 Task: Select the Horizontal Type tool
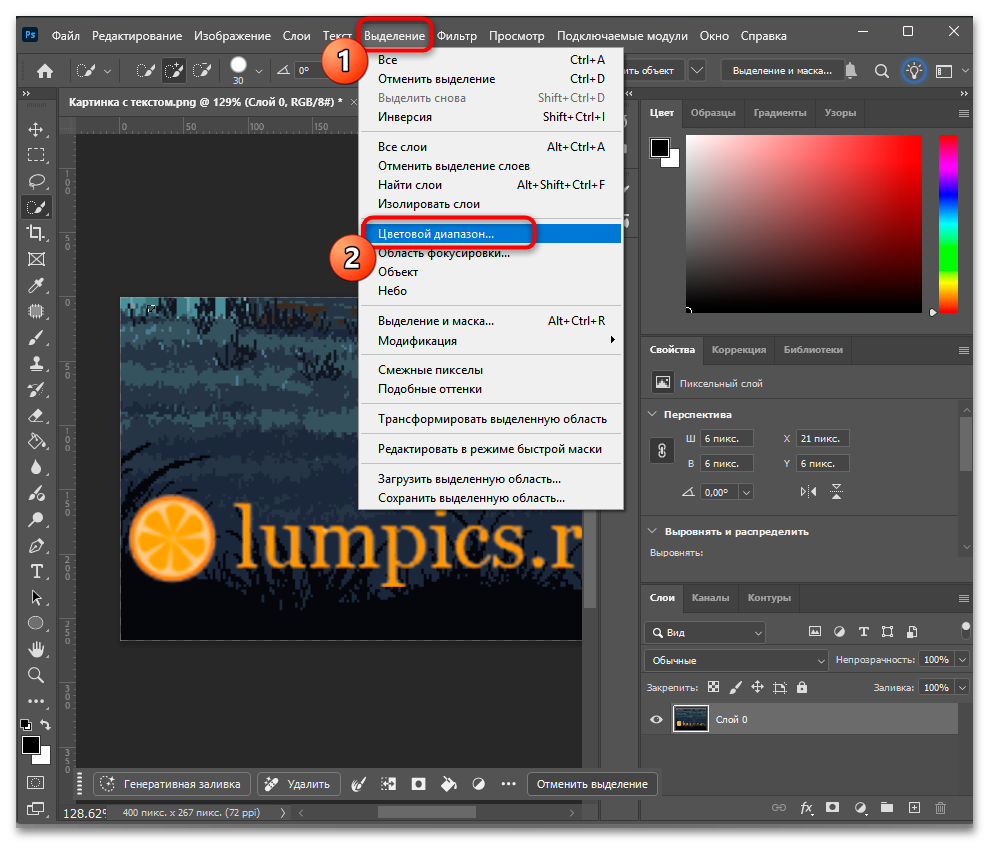click(x=36, y=571)
